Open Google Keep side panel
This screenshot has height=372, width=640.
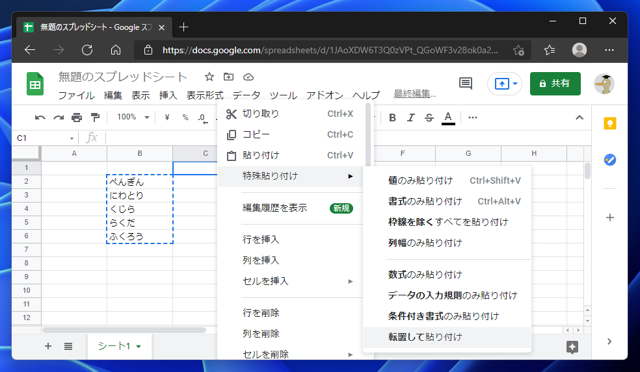click(610, 123)
